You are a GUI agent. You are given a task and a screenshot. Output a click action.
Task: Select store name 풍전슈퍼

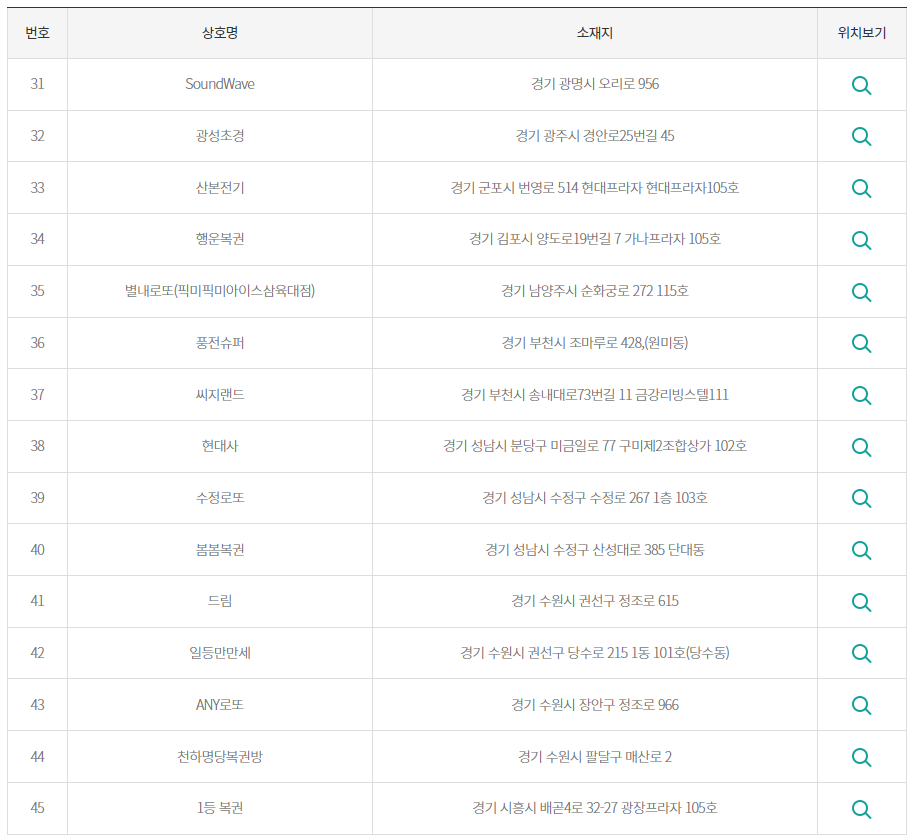tap(220, 342)
